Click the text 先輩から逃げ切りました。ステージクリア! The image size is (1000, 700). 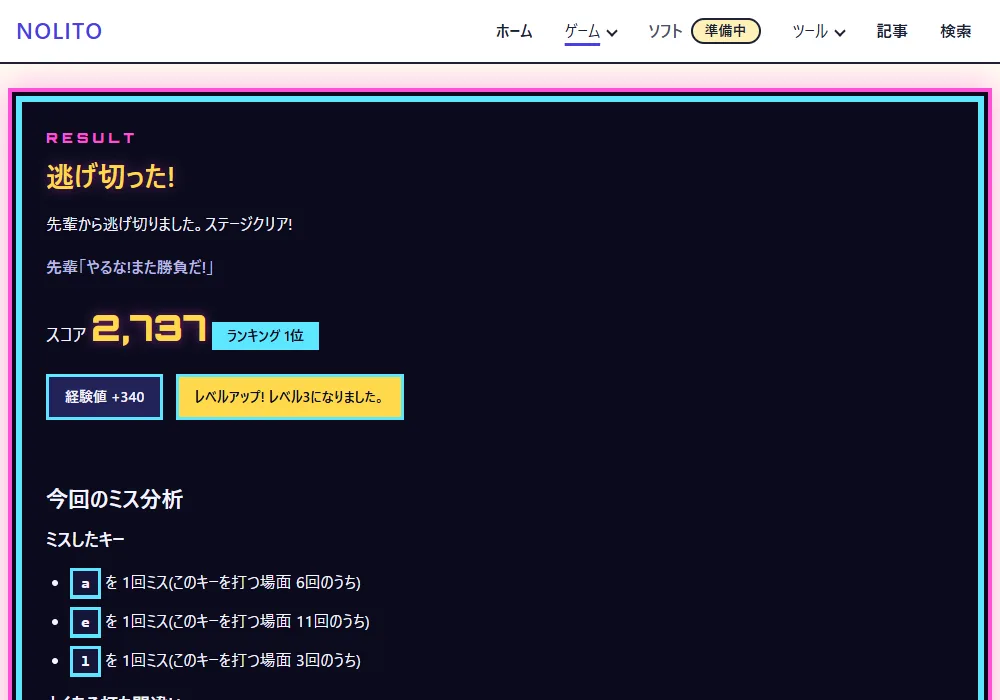point(170,224)
